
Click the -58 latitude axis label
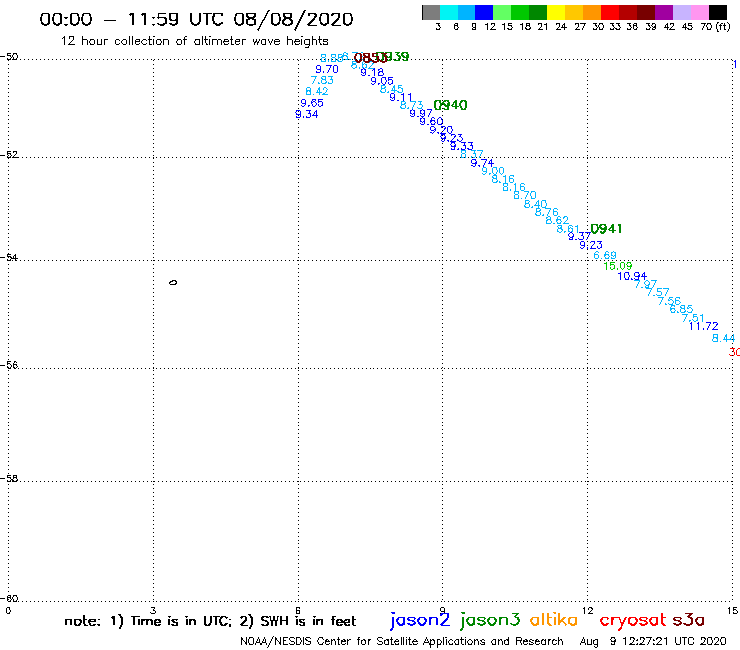tap(9, 479)
